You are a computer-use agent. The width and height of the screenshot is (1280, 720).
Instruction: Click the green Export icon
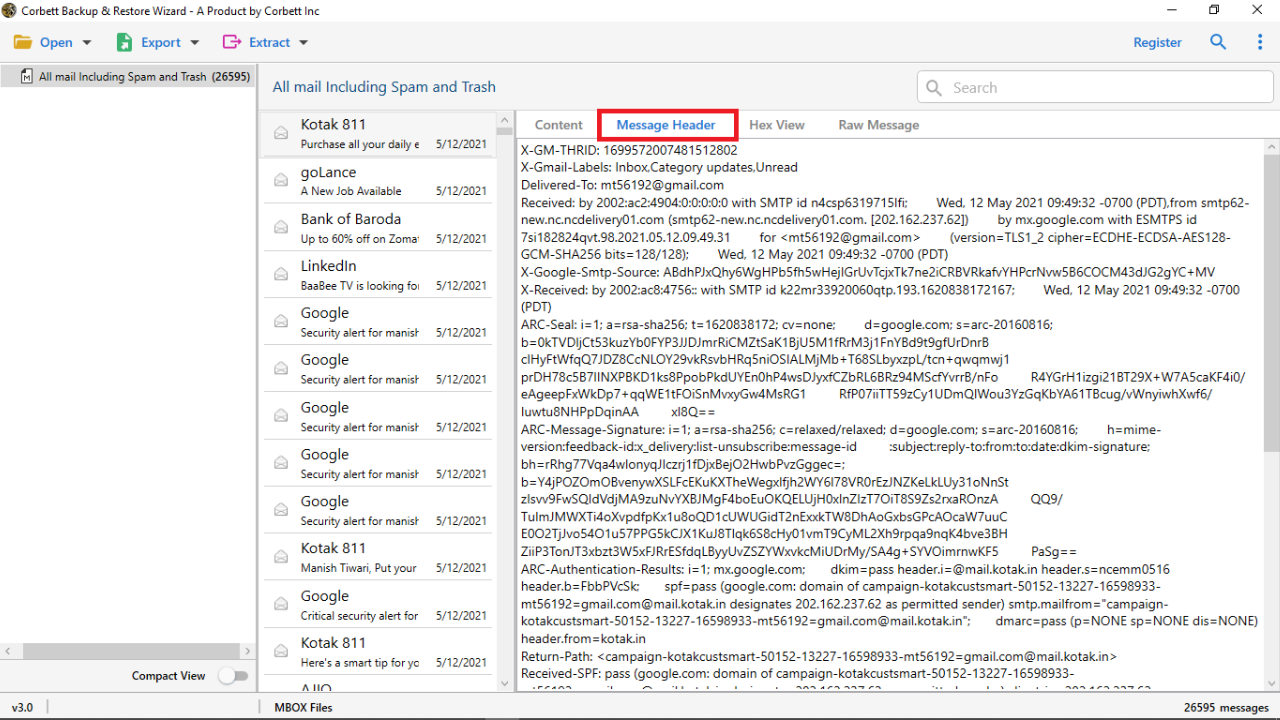pos(124,42)
